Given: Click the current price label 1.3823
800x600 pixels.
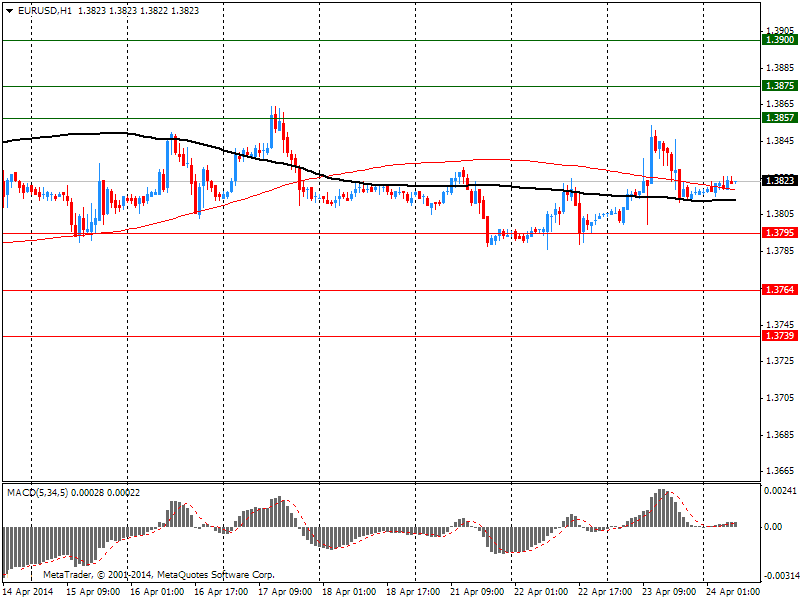Looking at the screenshot, I should pyautogui.click(x=780, y=180).
